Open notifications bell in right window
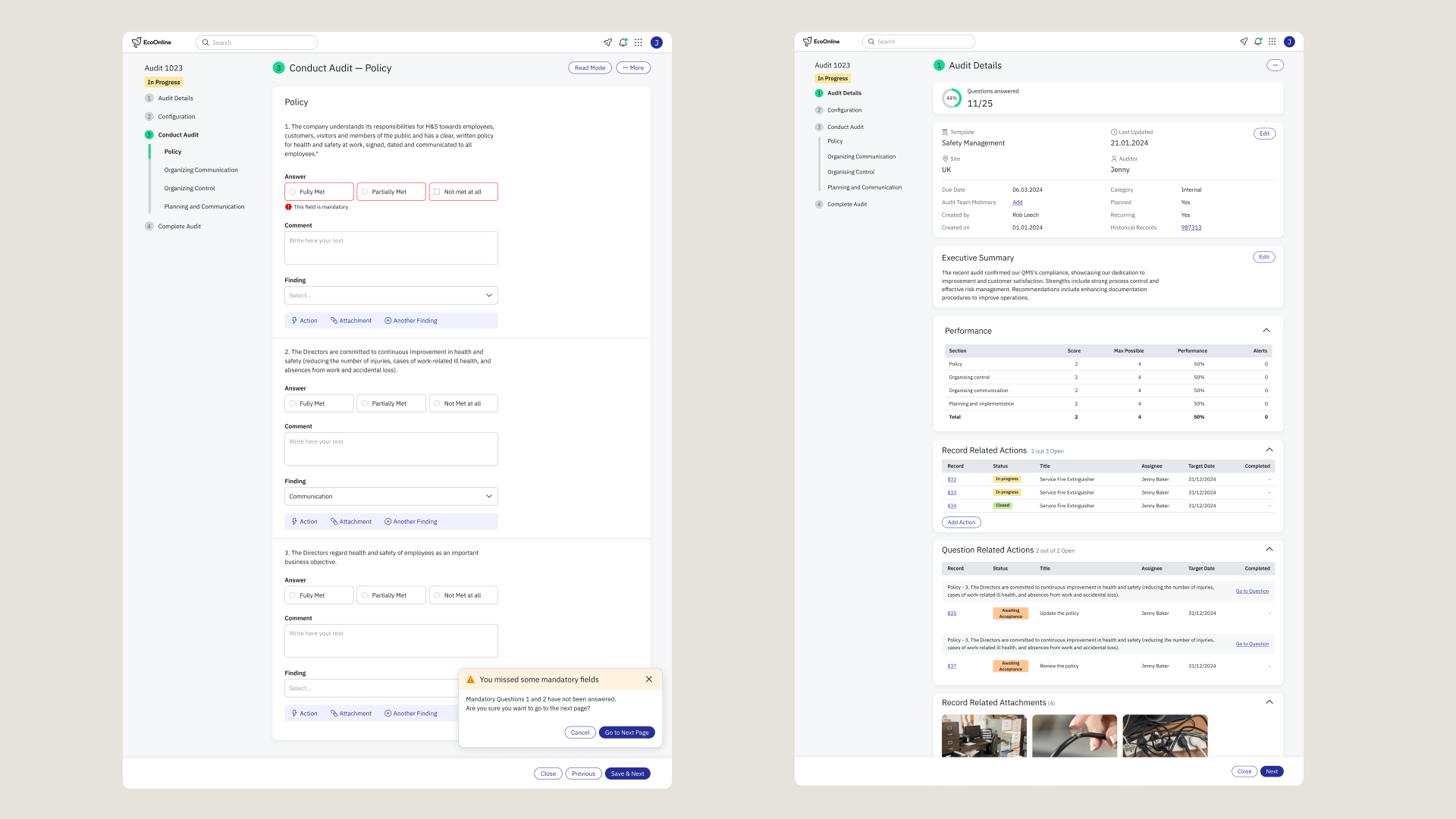 click(x=1258, y=42)
